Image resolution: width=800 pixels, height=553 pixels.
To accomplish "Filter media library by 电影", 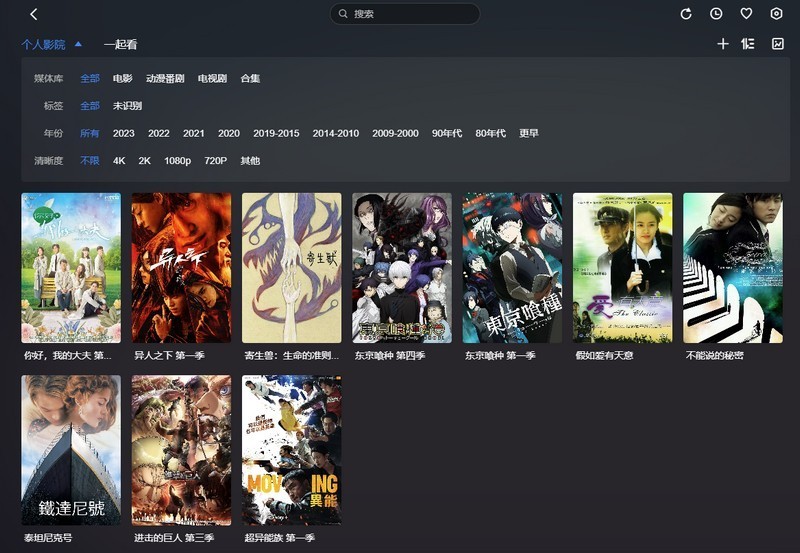I will 122,79.
